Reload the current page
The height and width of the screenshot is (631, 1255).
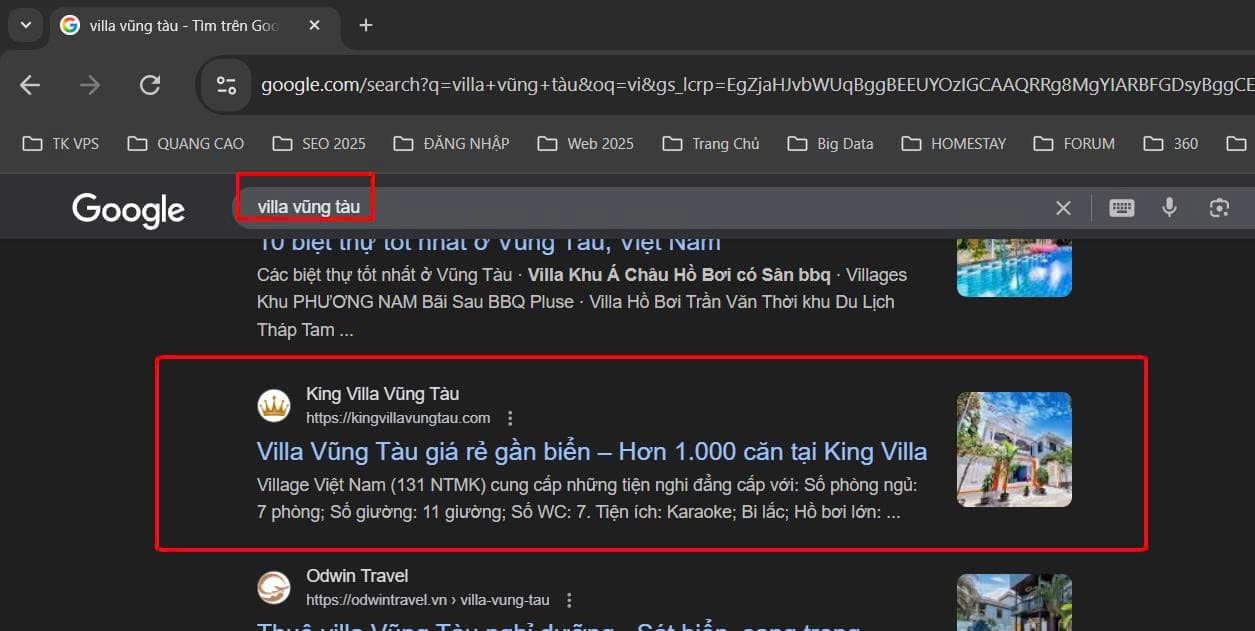click(x=150, y=85)
